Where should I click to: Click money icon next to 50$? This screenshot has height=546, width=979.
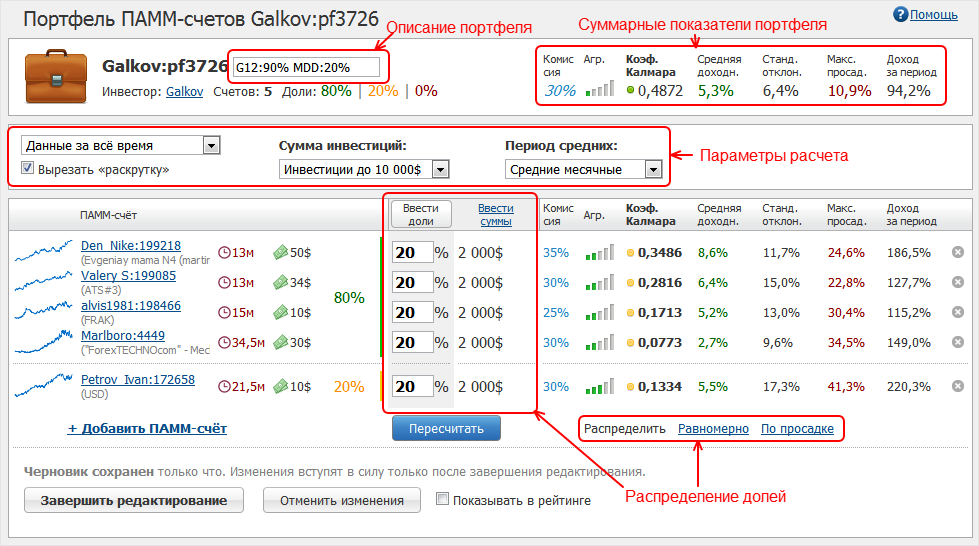pos(280,252)
